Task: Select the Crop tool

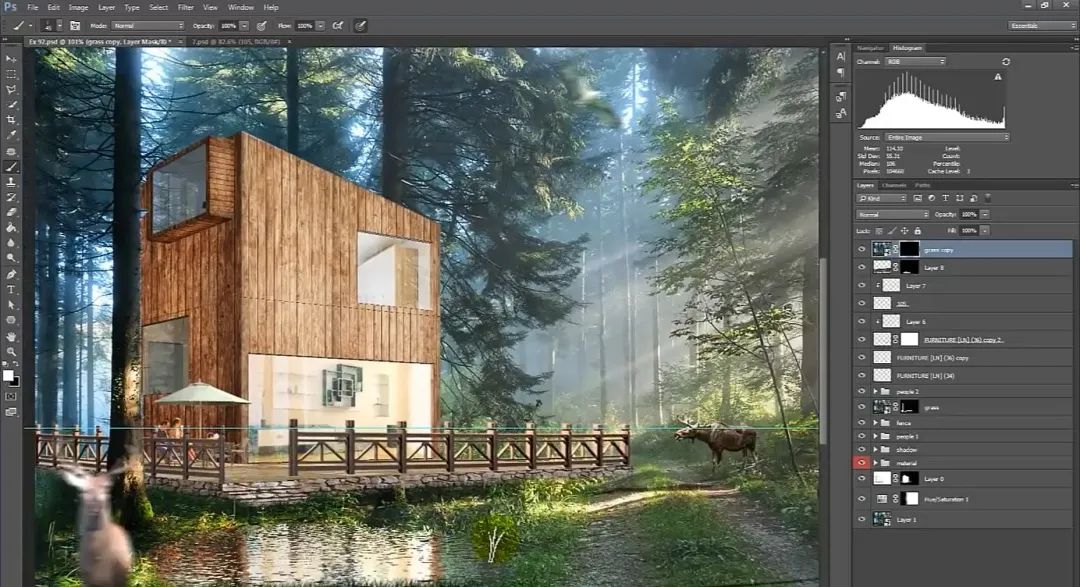Action: pos(12,119)
